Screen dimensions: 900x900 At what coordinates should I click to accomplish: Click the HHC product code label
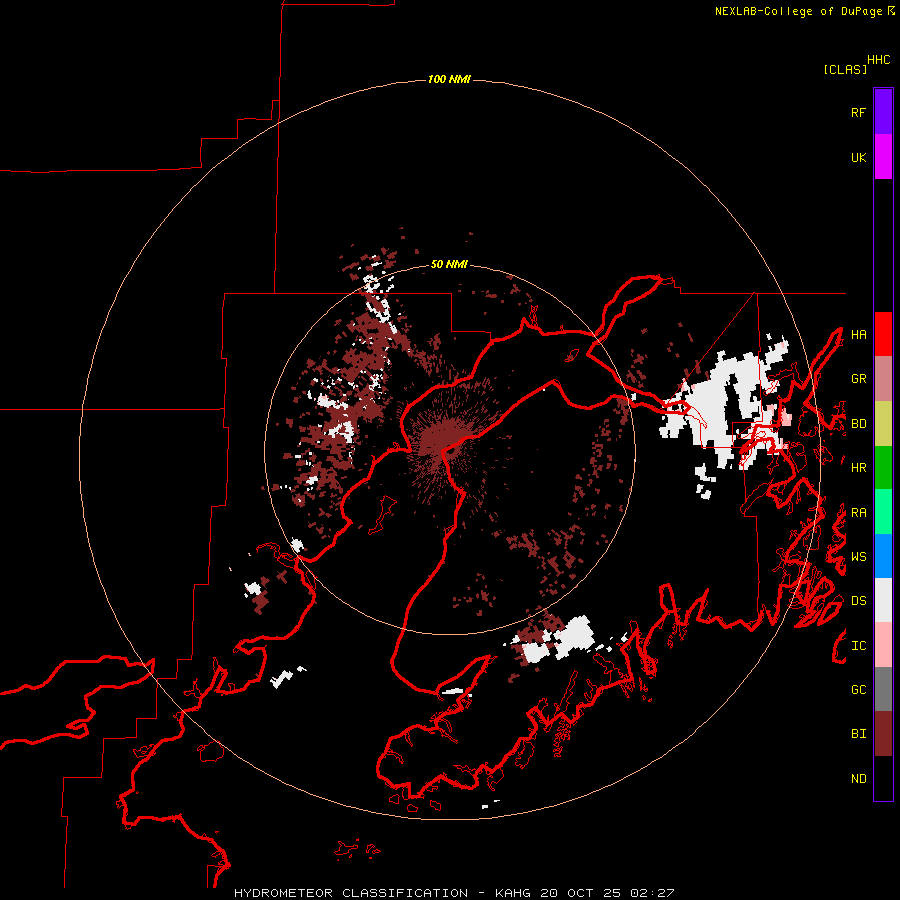(x=879, y=60)
